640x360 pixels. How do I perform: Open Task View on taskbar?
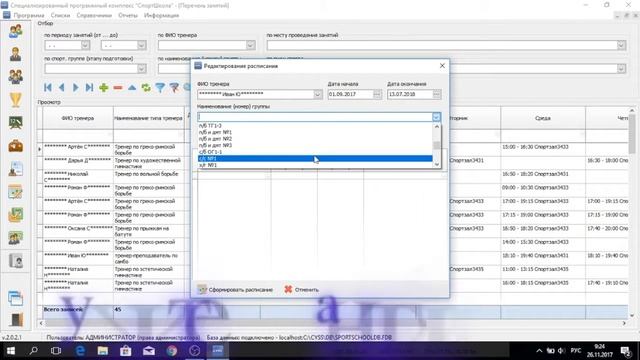point(56,350)
